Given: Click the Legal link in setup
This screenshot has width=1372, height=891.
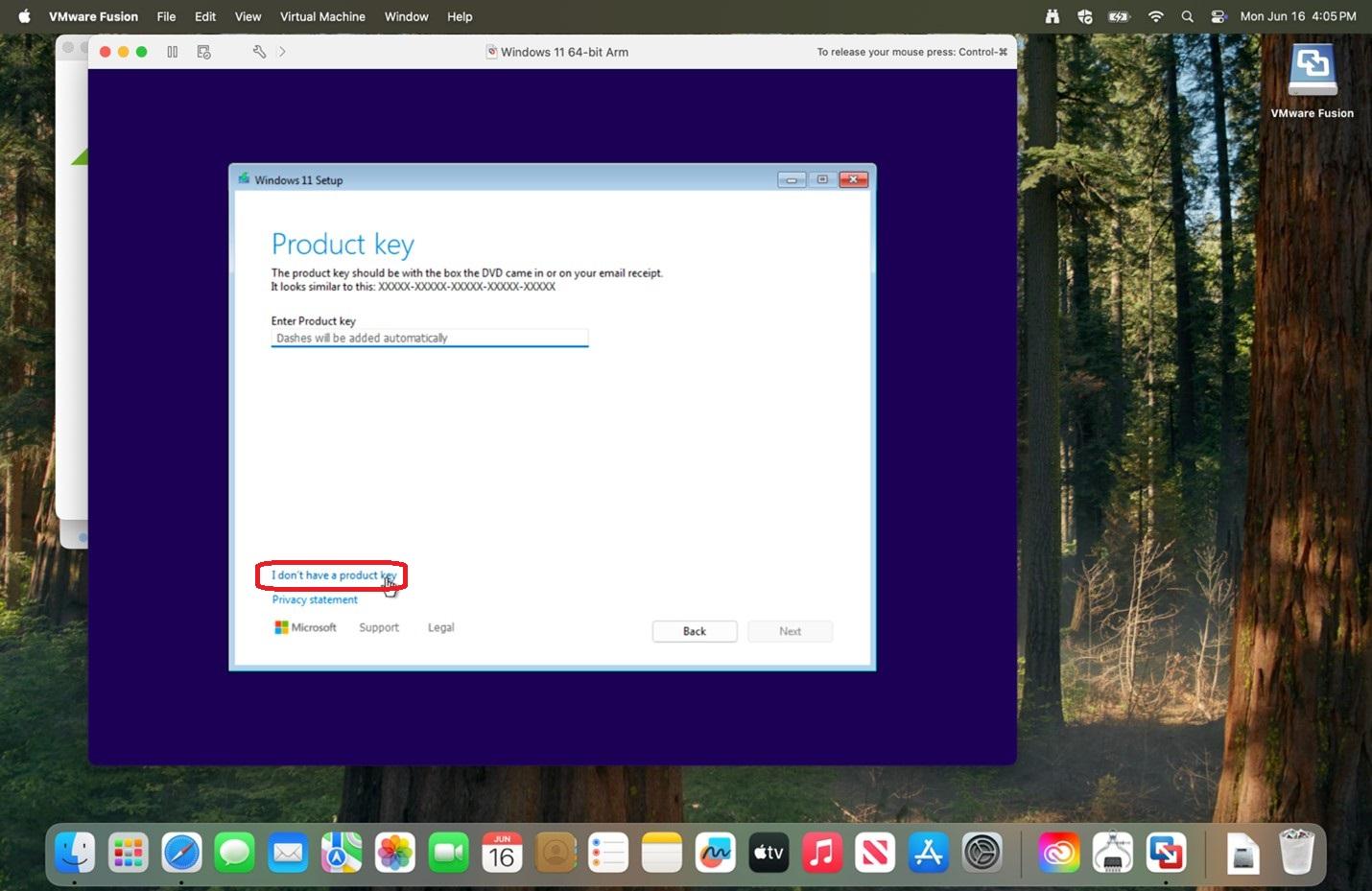Looking at the screenshot, I should coord(441,627).
